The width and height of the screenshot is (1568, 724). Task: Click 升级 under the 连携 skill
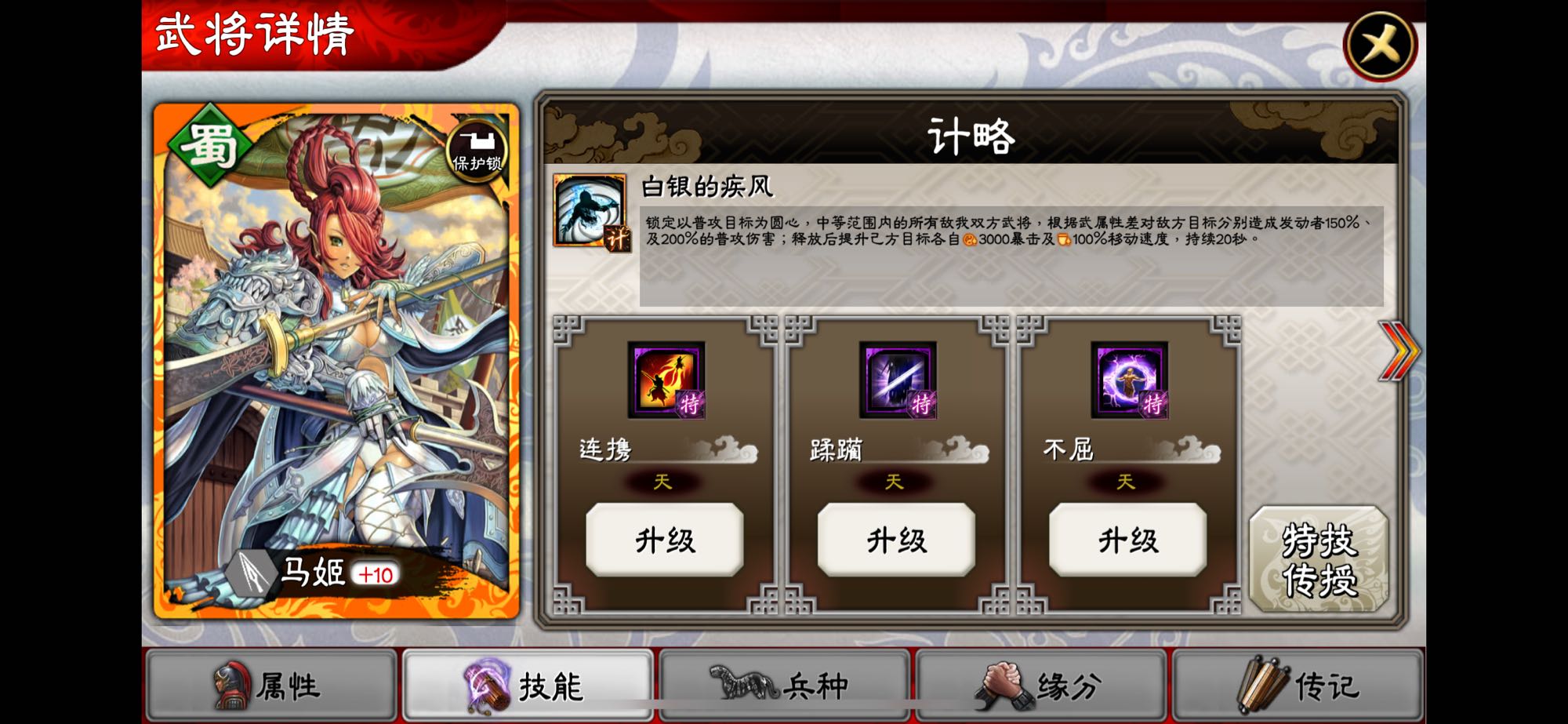click(x=665, y=540)
